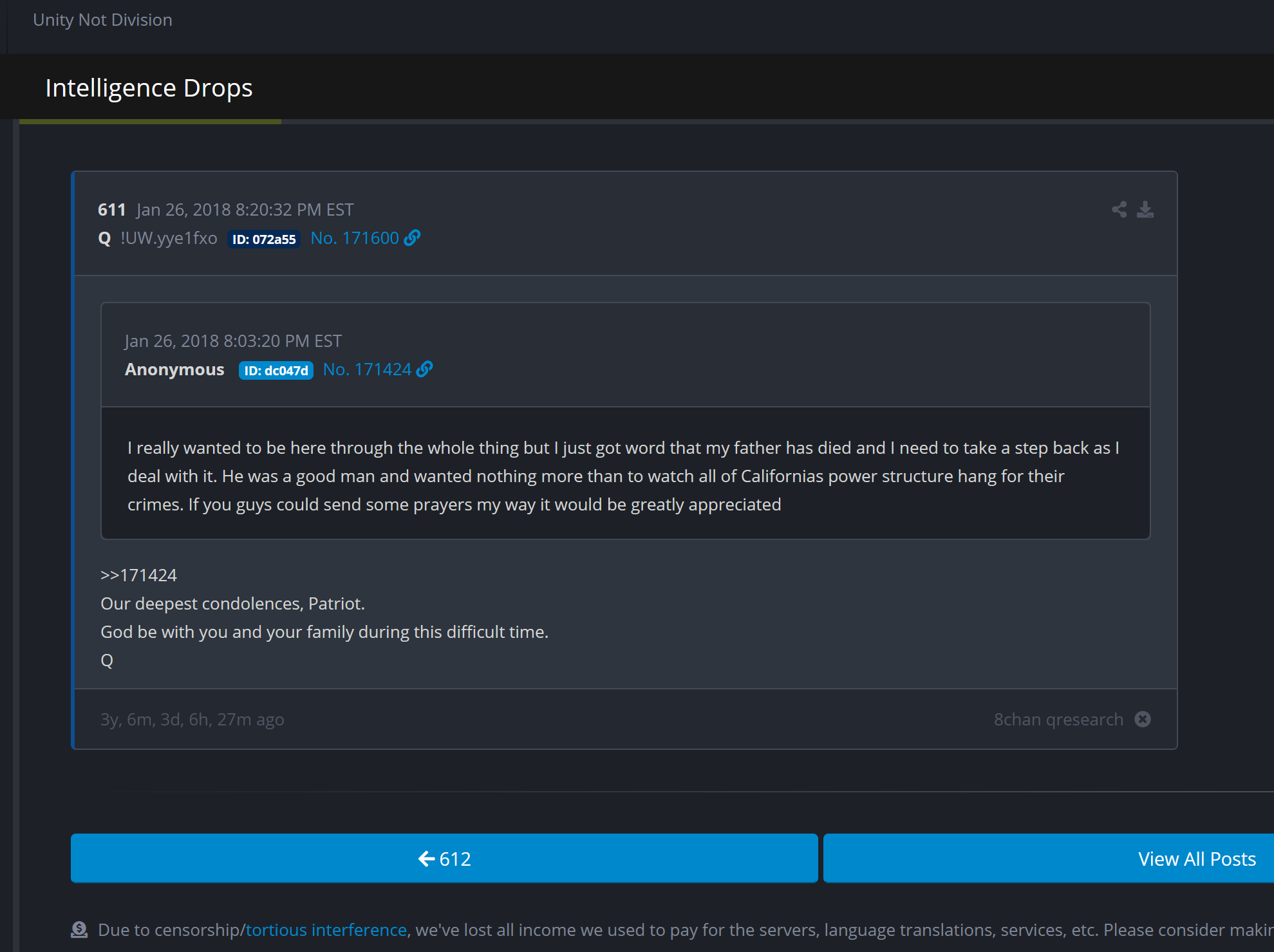Click 'Our deepest condolences, Patriot.' line
Viewport: 1274px width, 952px height.
233,604
